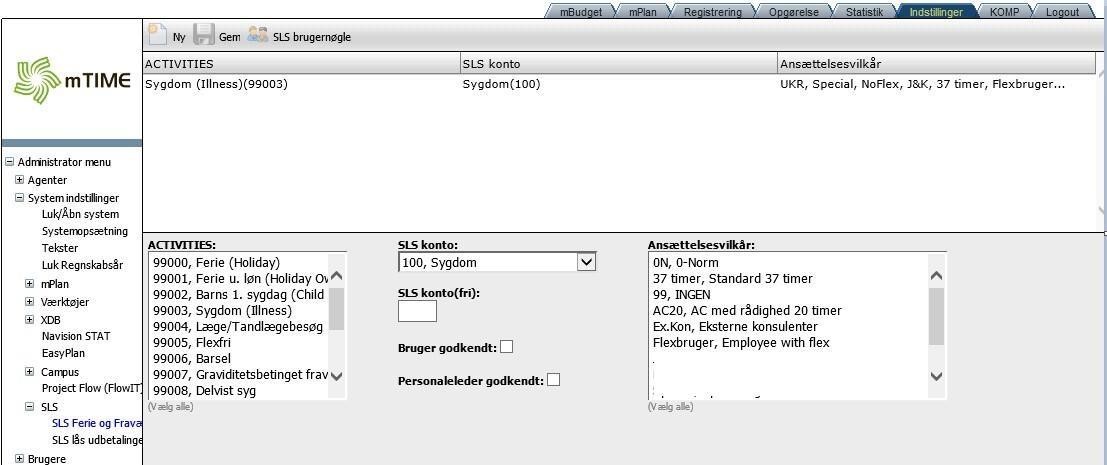Expand the Agenter tree node
1107x465 pixels.
(x=19, y=180)
